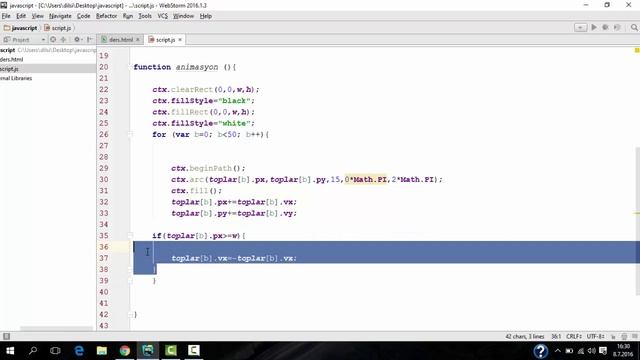Place the cursor on the "function animasyon" line

click(x=184, y=67)
